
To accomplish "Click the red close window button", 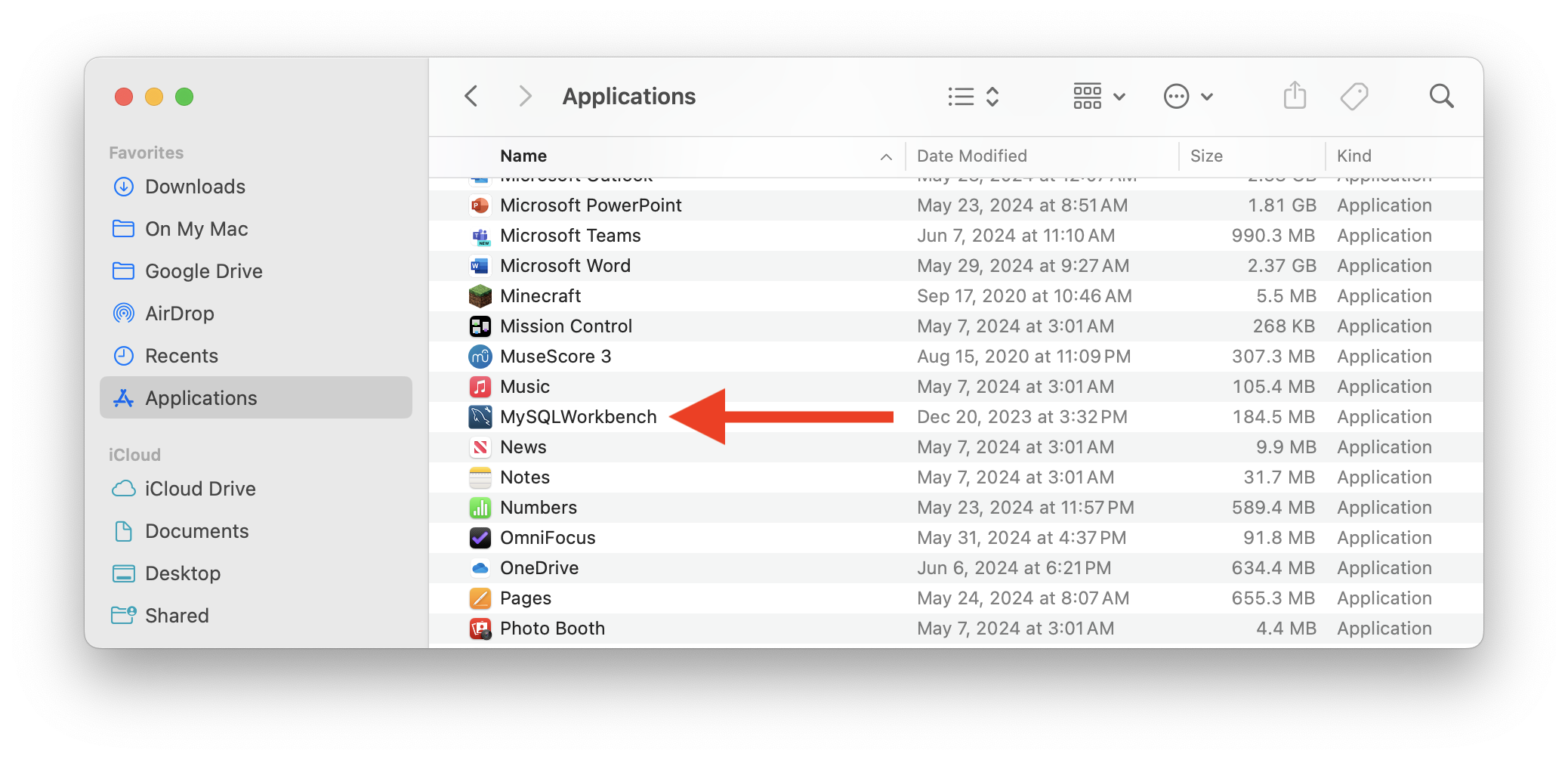I will 124,97.
